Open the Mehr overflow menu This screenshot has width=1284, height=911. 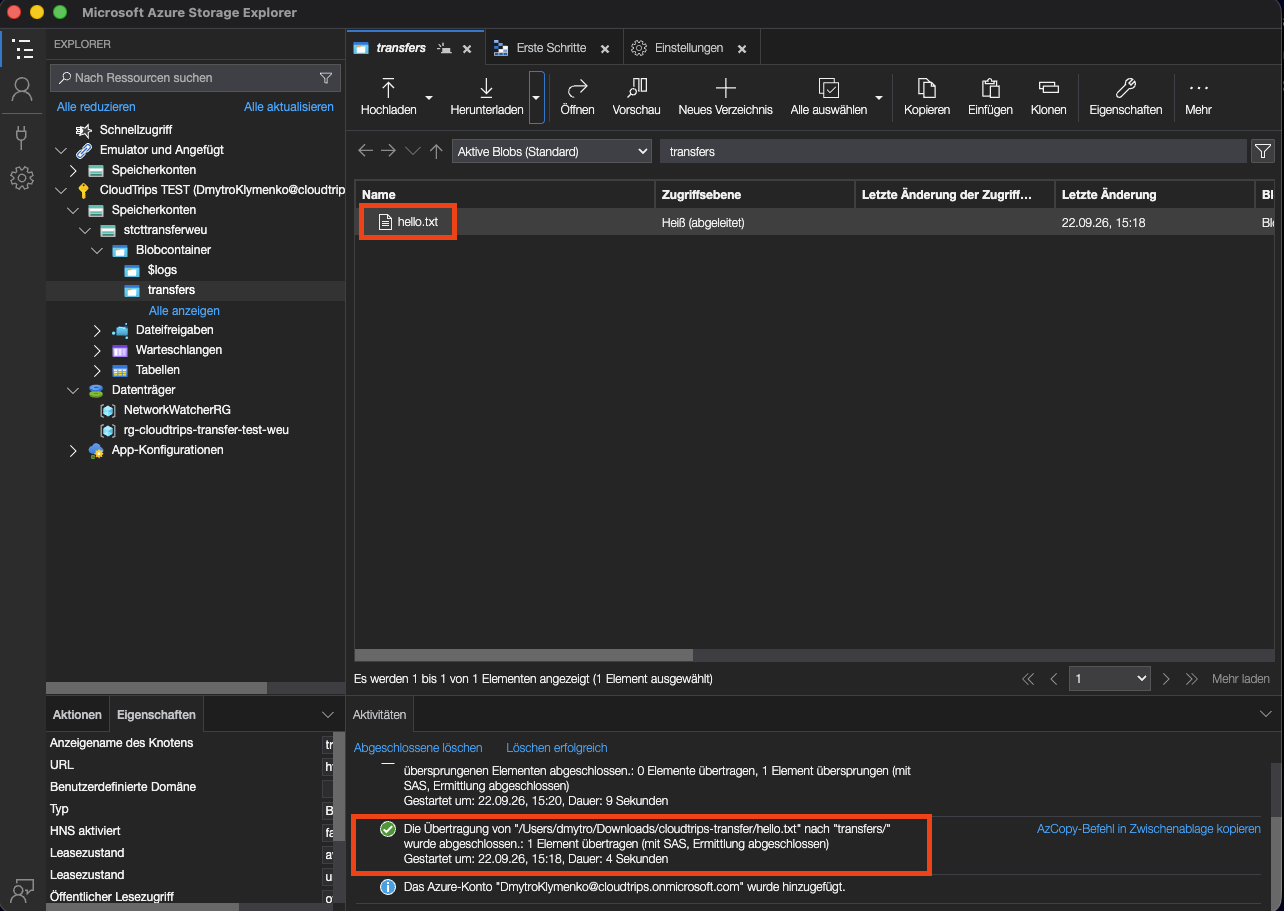tap(1198, 97)
